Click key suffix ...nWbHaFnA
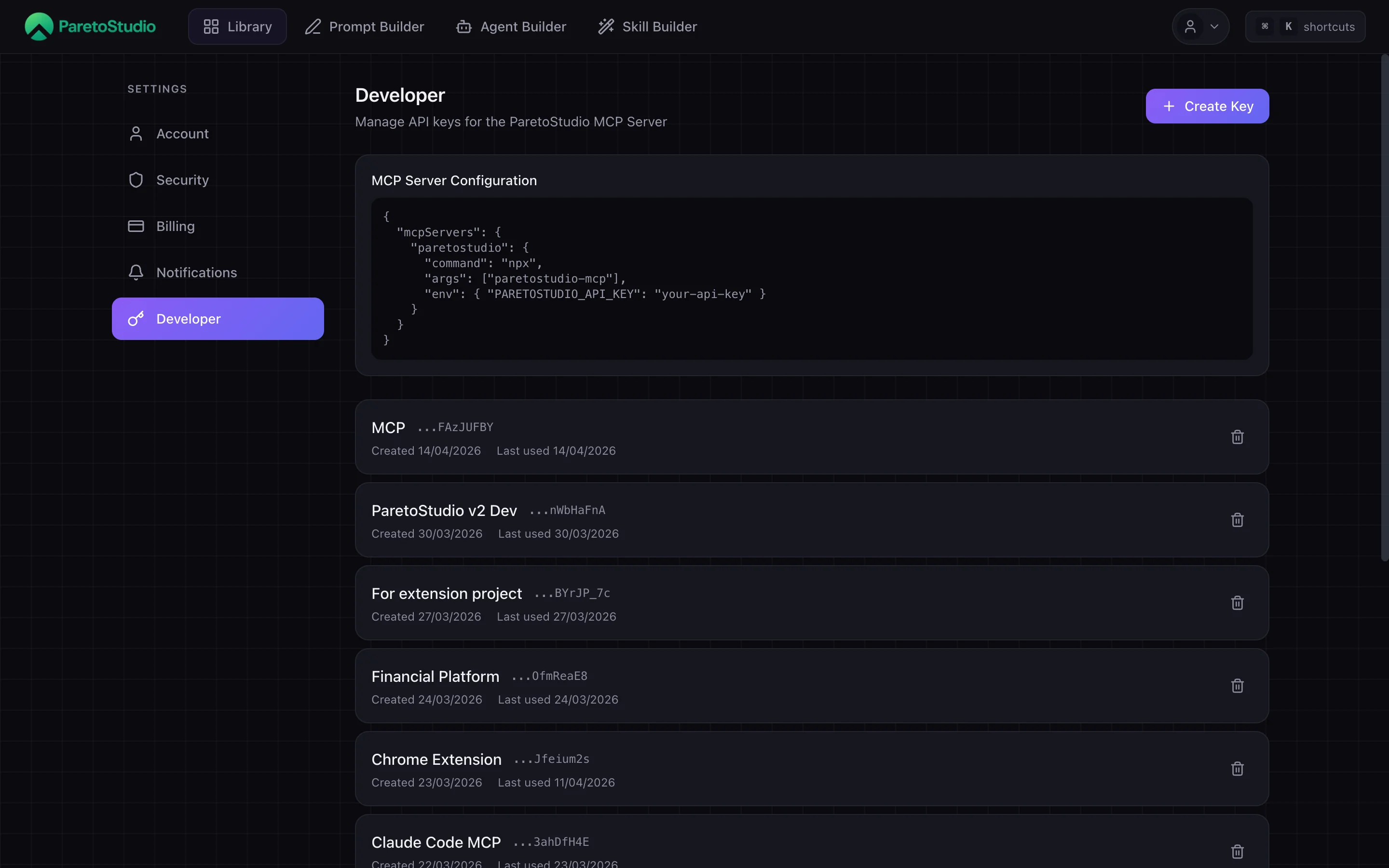The image size is (1389, 868). pyautogui.click(x=567, y=510)
